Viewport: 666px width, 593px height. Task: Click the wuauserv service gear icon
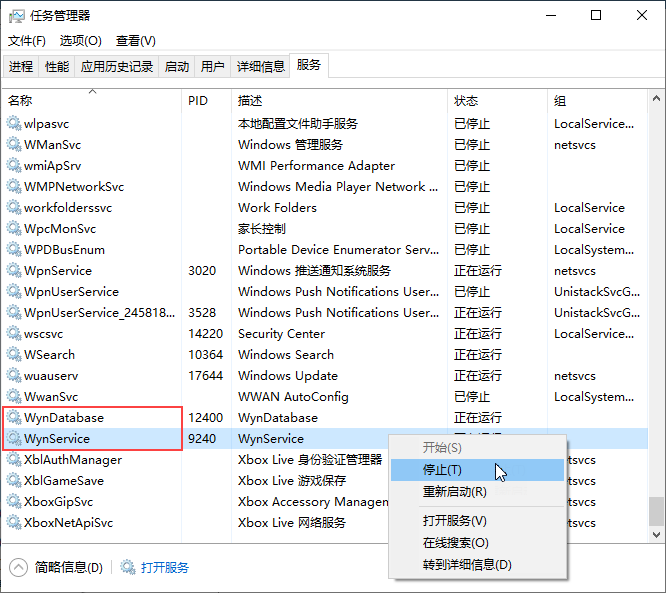(14, 376)
